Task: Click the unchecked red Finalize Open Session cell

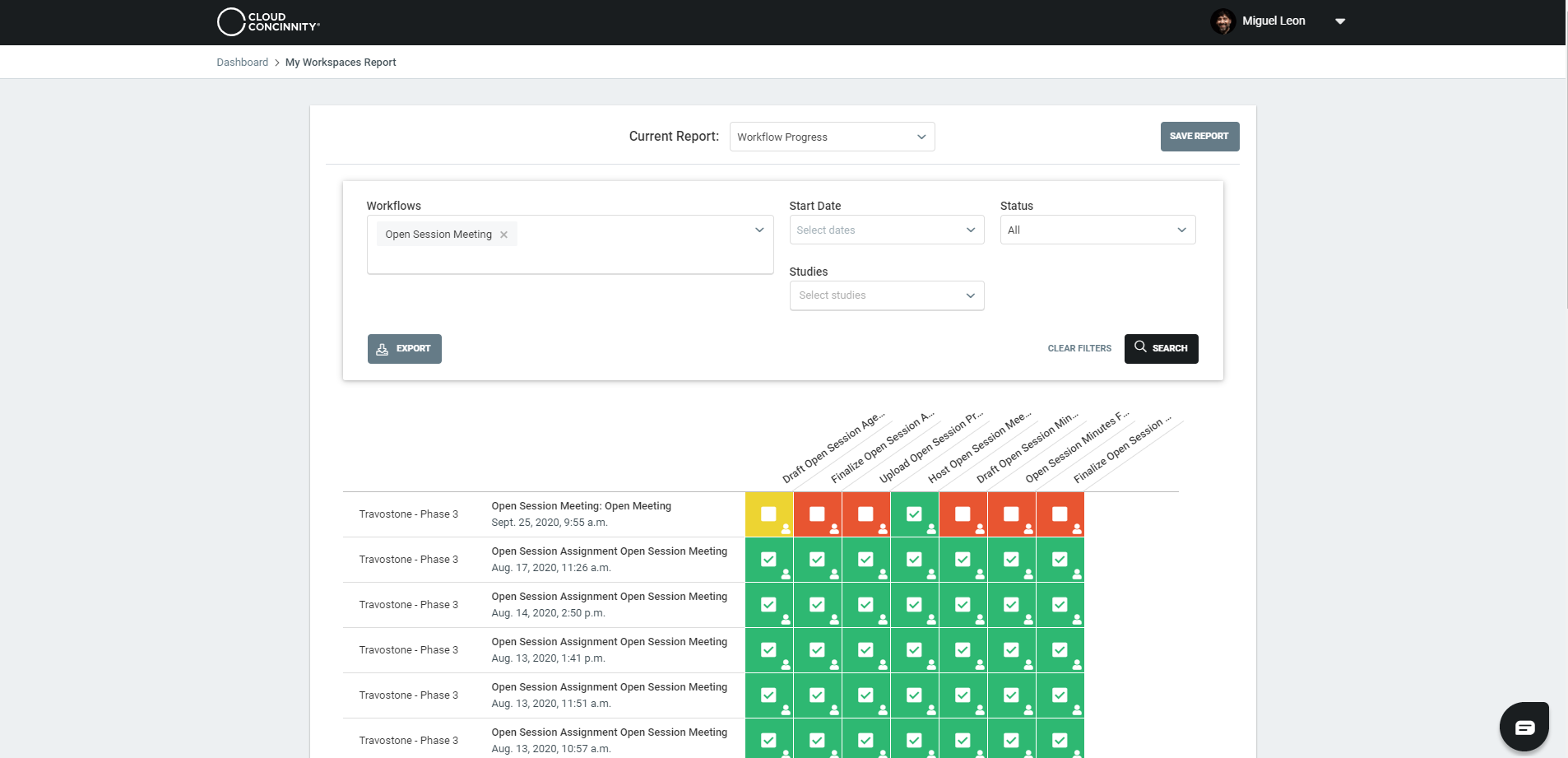Action: tap(818, 513)
